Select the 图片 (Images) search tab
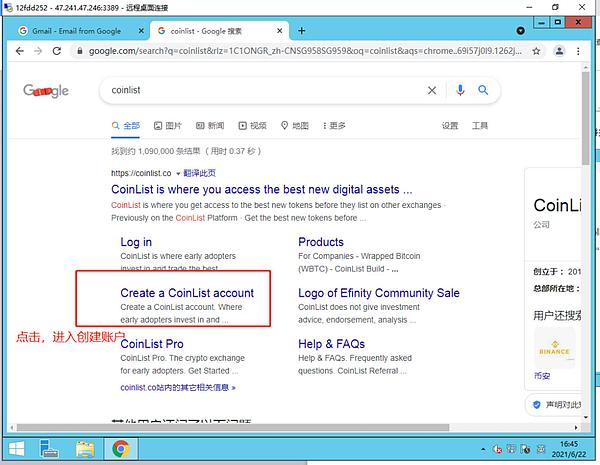This screenshot has width=600, height=465. coord(167,126)
